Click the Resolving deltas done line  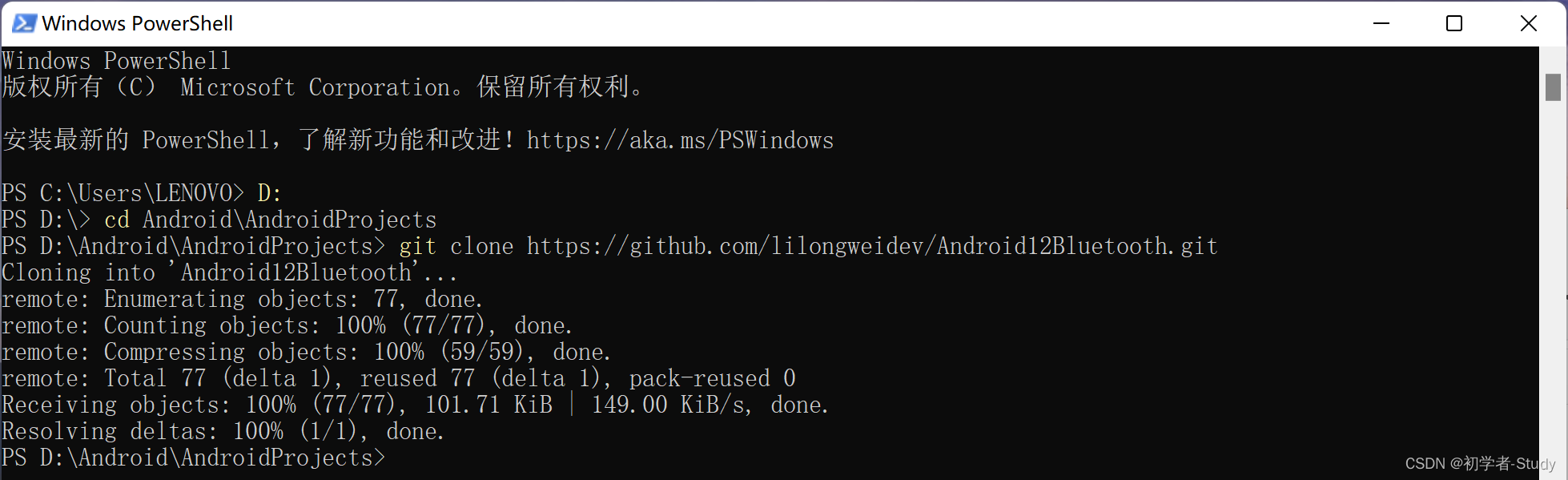(x=223, y=431)
